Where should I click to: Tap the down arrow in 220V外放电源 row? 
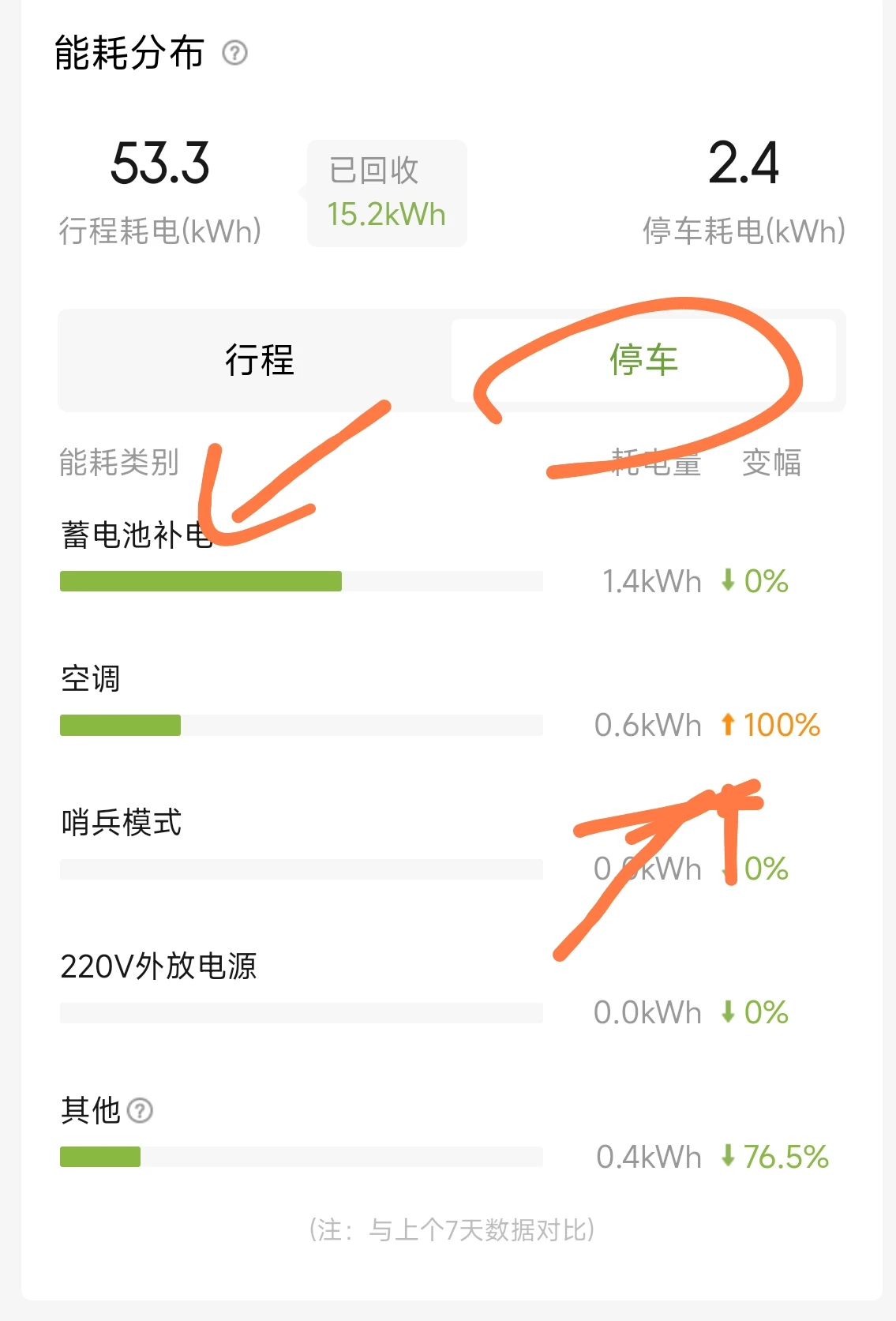click(x=728, y=1011)
